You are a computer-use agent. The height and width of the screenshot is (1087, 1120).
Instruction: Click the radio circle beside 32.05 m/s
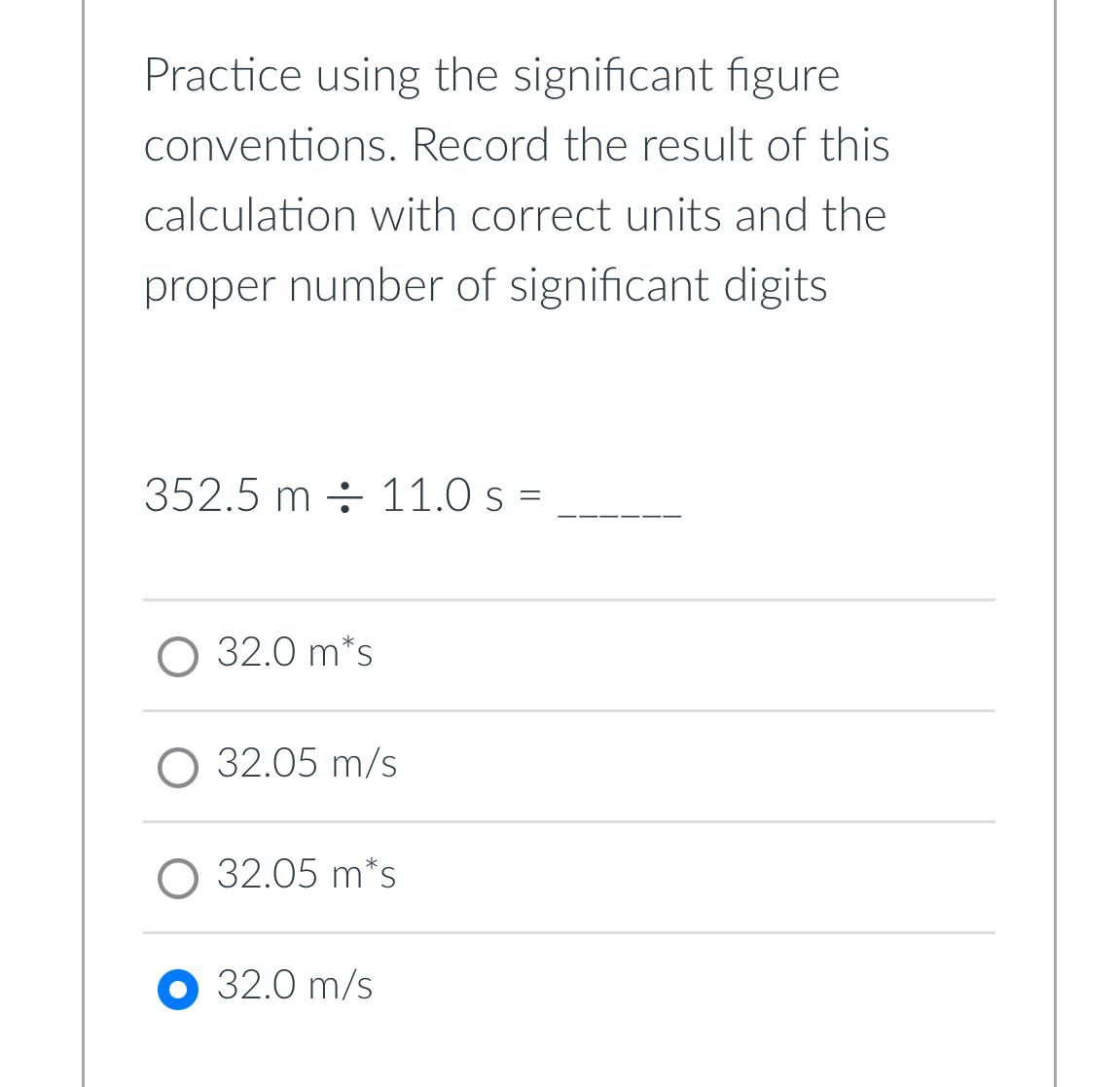(178, 768)
